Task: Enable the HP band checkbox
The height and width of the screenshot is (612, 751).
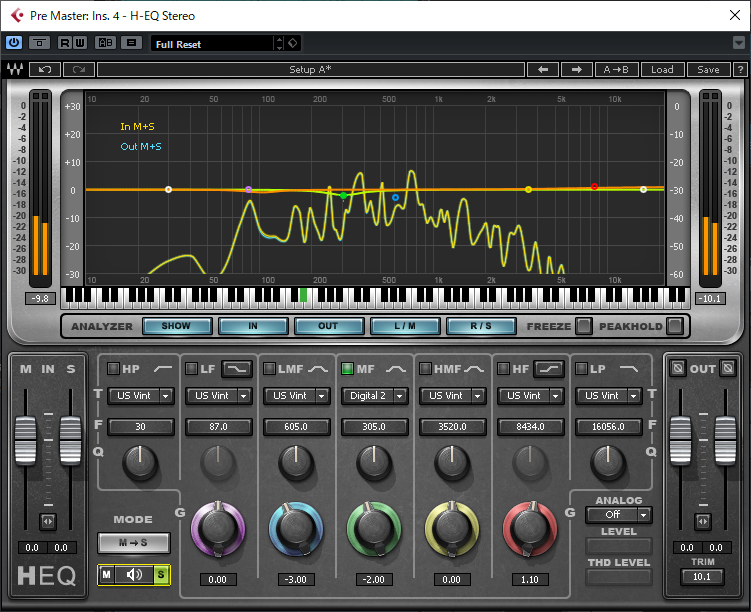Action: (x=113, y=369)
